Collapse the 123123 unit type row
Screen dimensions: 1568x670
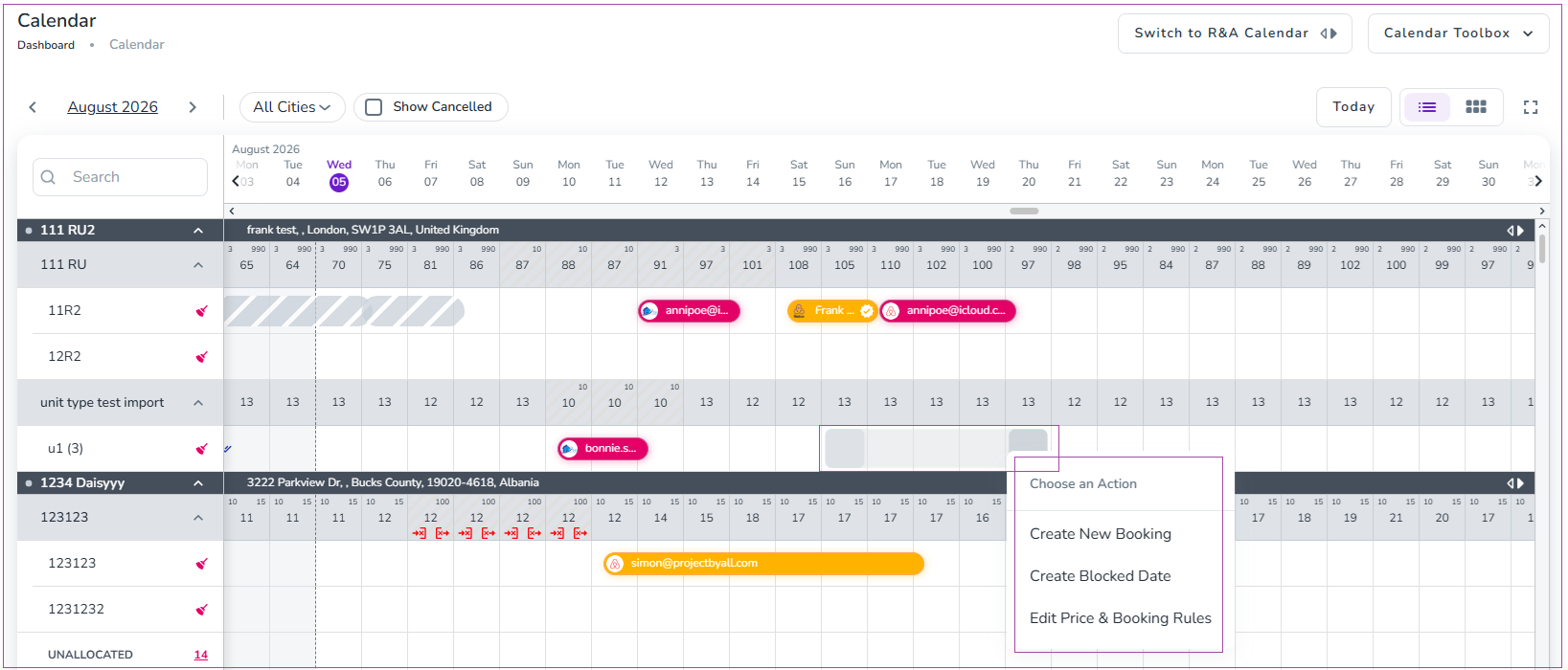[x=198, y=518]
